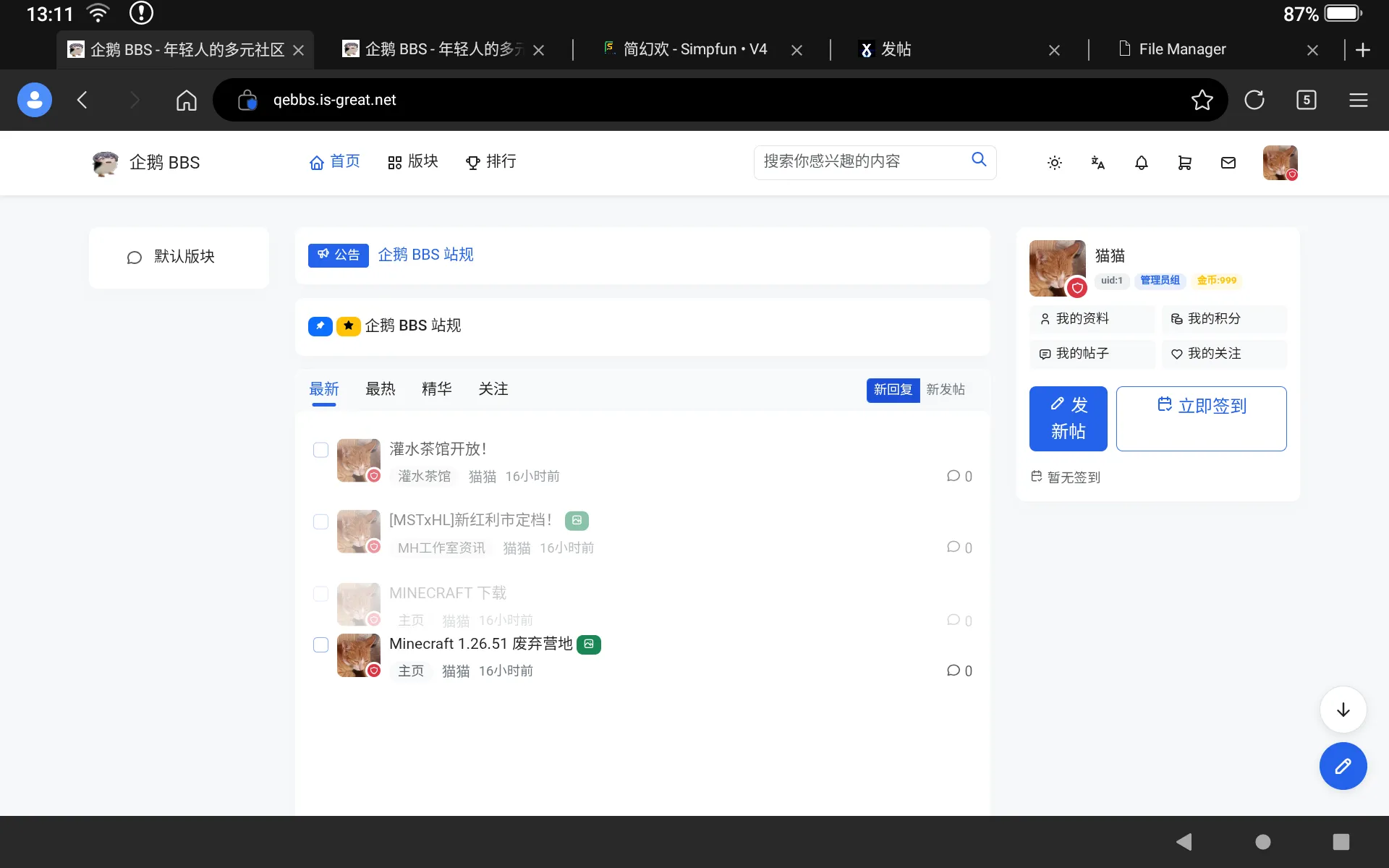Open the shopping cart icon

click(1184, 163)
